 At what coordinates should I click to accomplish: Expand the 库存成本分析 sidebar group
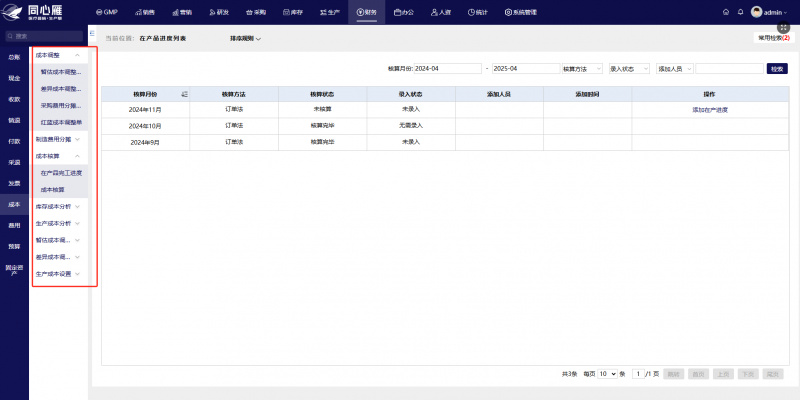pos(58,207)
